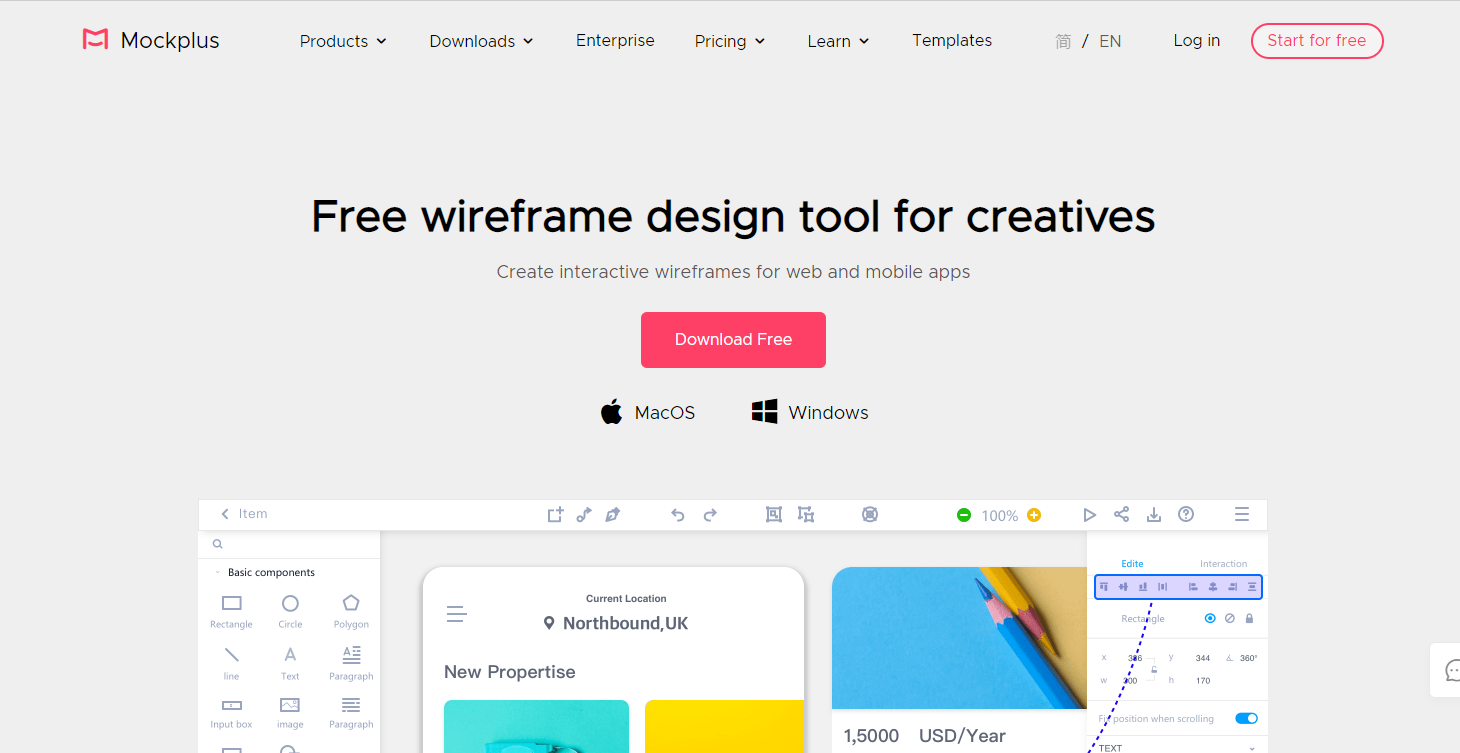The width and height of the screenshot is (1460, 753).
Task: Open help via question mark icon
Action: pos(1186,514)
